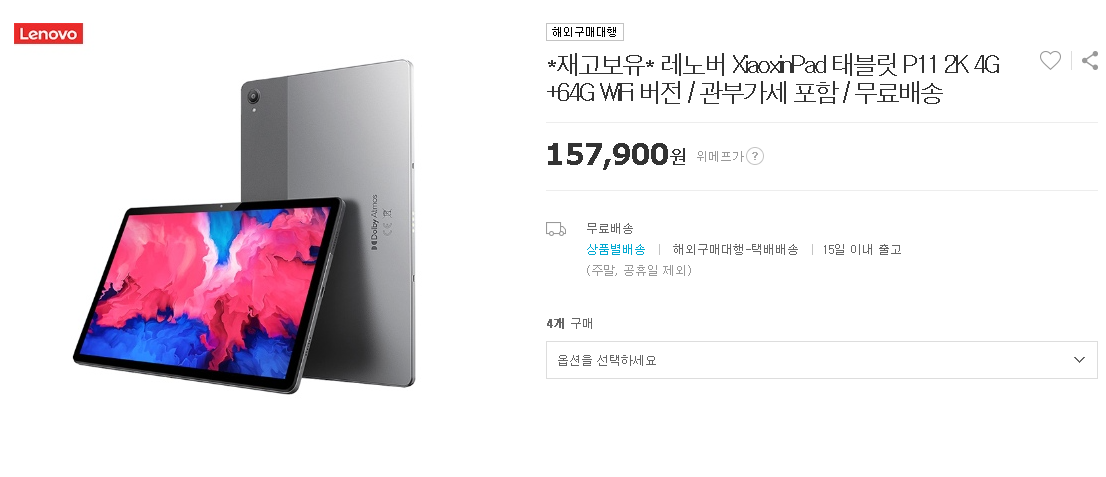The image size is (1106, 477).
Task: Click the 4개 구매 purchase count
Action: pyautogui.click(x=570, y=324)
